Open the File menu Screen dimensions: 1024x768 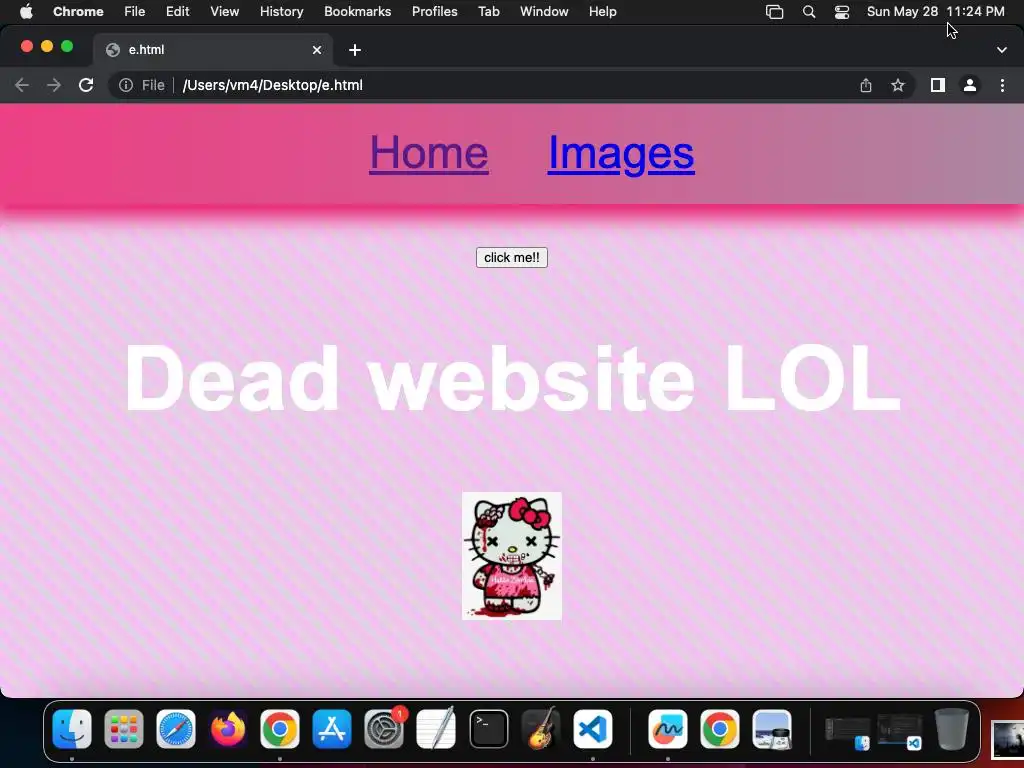[135, 12]
